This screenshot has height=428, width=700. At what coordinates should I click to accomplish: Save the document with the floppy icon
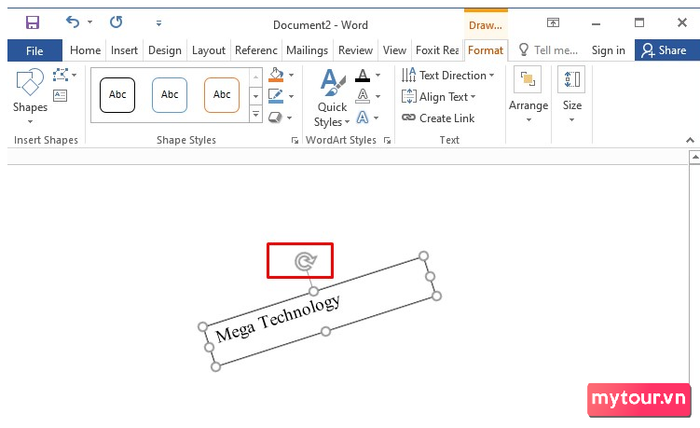point(32,22)
